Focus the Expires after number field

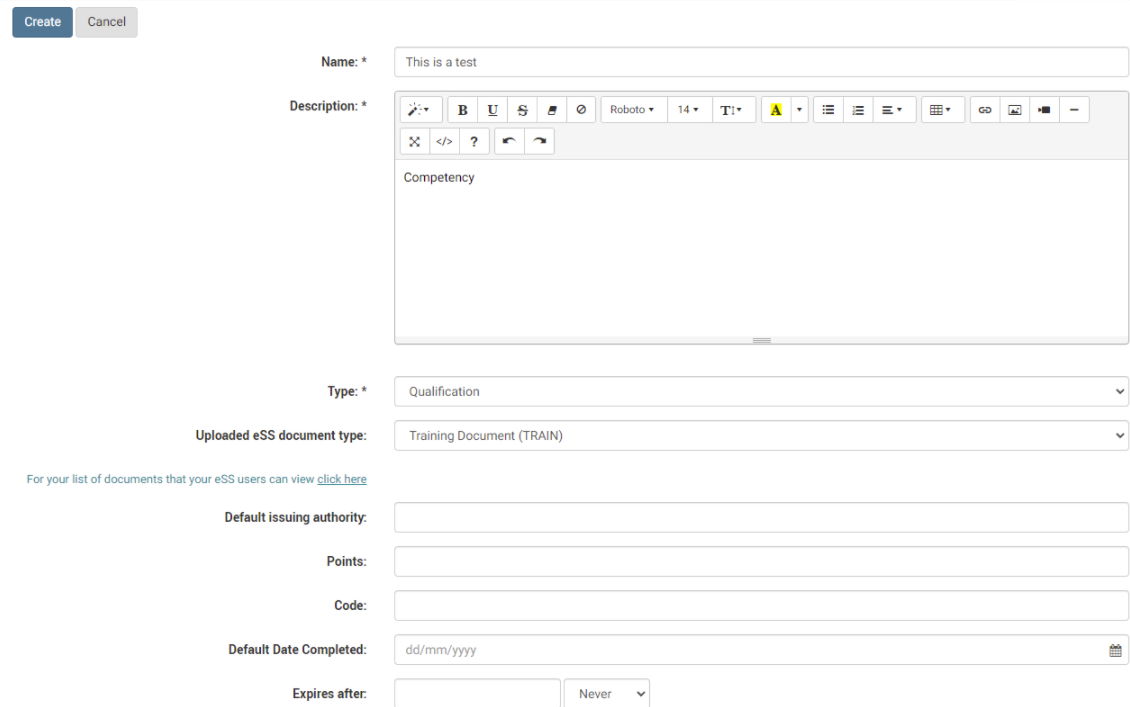(477, 693)
